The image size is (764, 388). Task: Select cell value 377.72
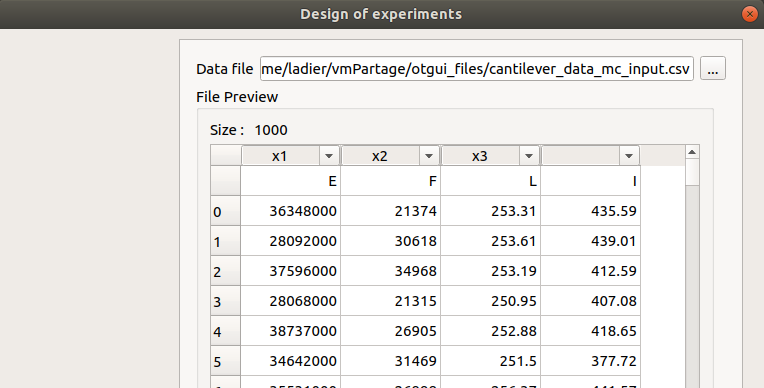pyautogui.click(x=591, y=361)
